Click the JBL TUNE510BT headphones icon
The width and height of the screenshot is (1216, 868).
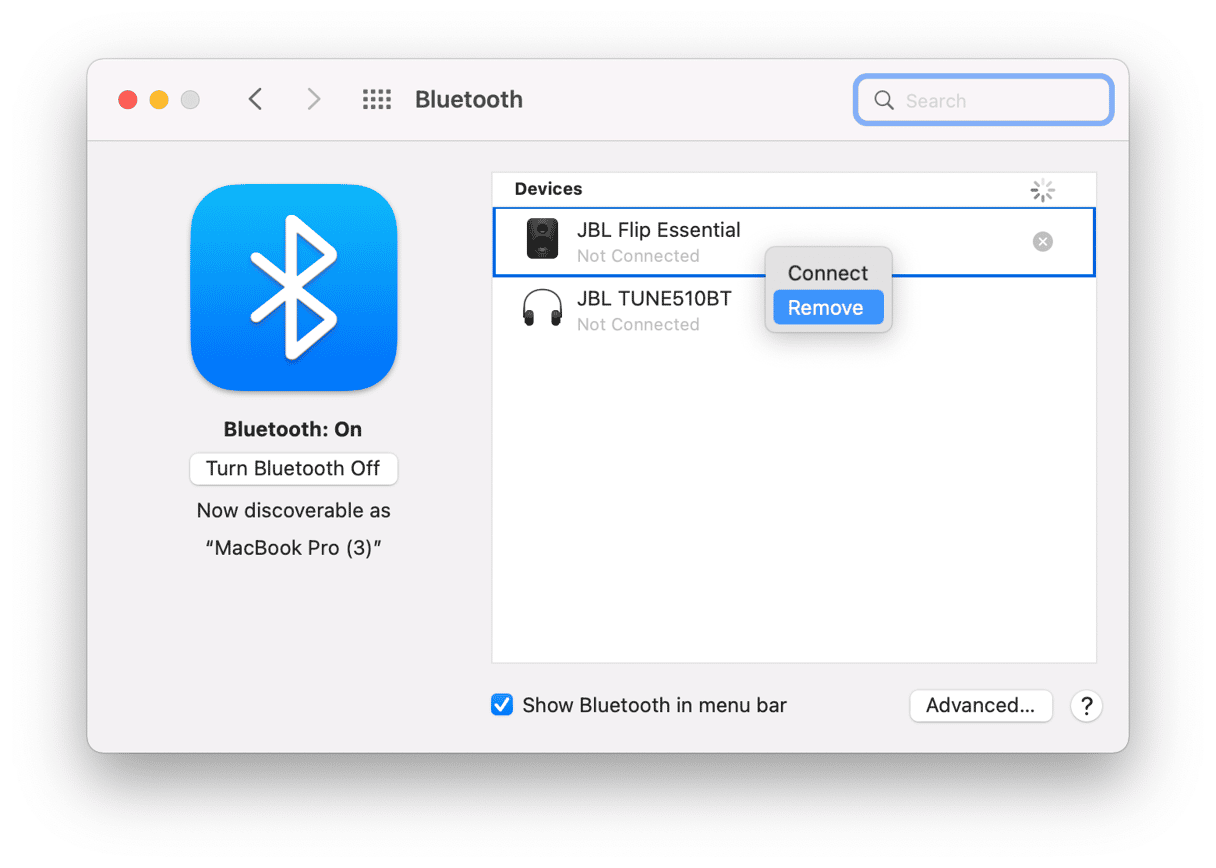coord(543,308)
